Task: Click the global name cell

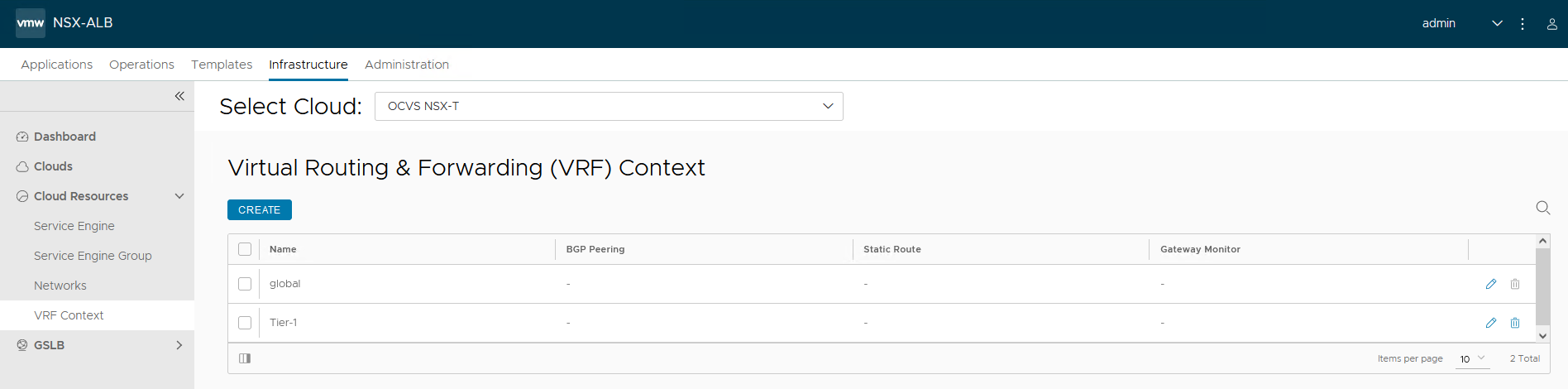Action: tap(284, 284)
